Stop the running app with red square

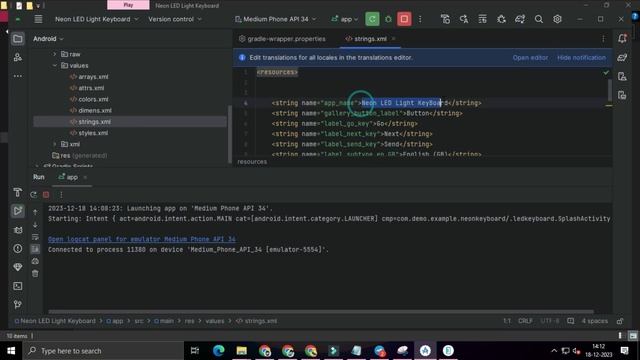pos(404,19)
